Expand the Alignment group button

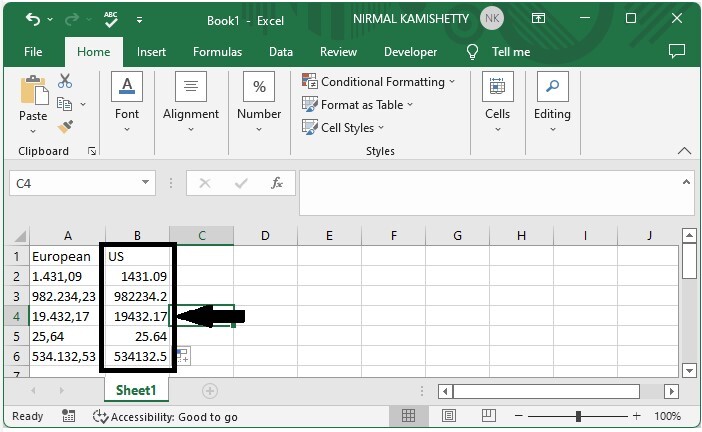(191, 102)
